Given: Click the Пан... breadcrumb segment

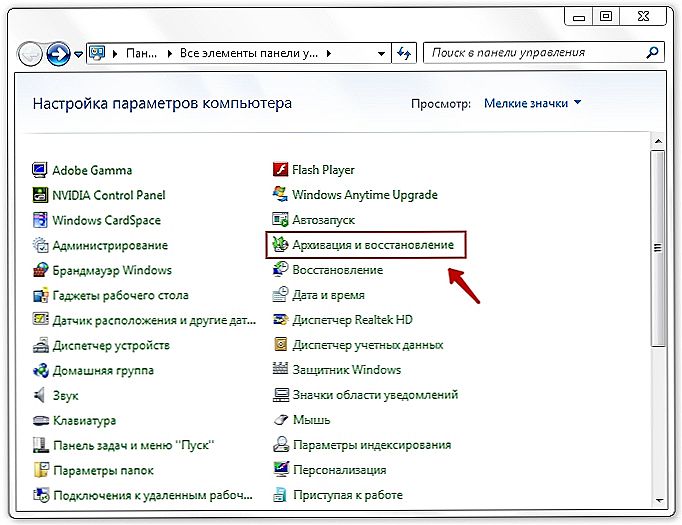Looking at the screenshot, I should 141,54.
